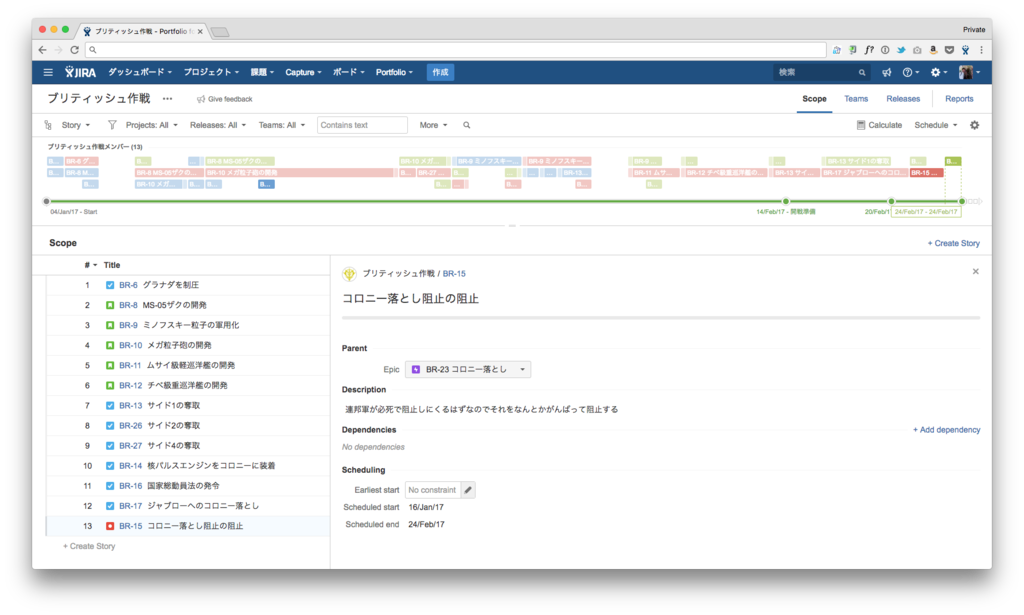Expand the Teams: All filter
Screen dimensions: 1024x615
[281, 125]
